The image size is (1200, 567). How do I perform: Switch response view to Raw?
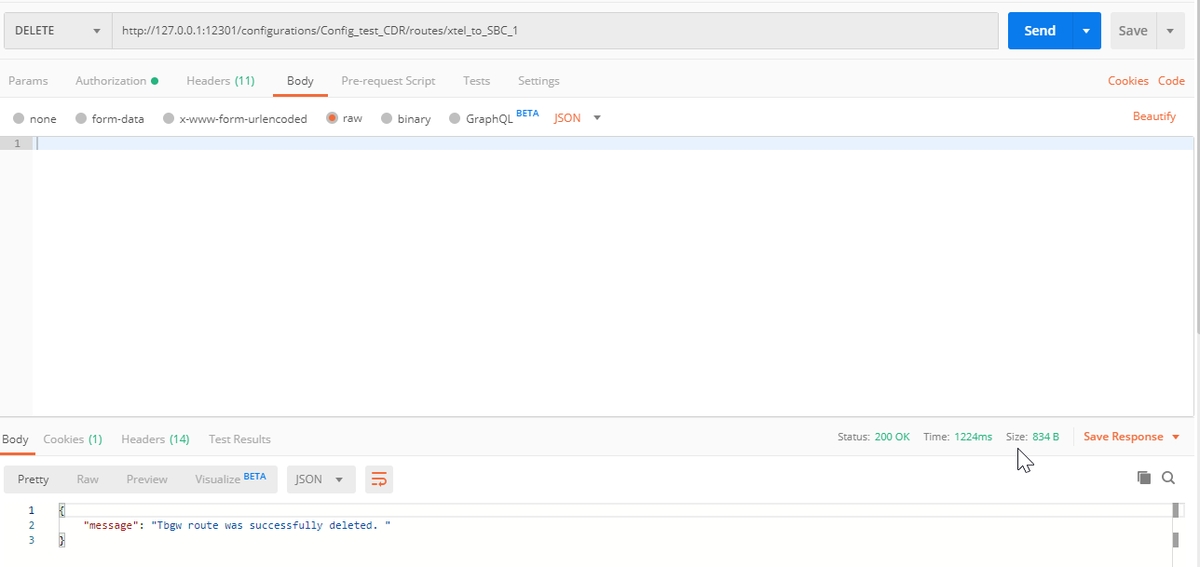coord(88,480)
